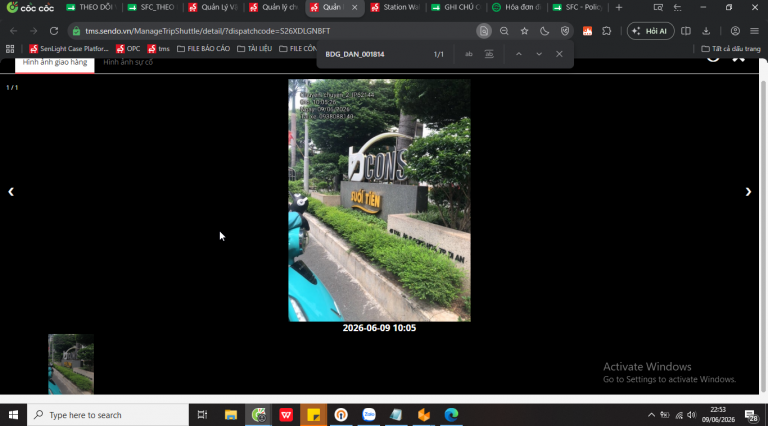This screenshot has height=426, width=768.
Task: Open the volume control in system tray
Action: click(692, 415)
